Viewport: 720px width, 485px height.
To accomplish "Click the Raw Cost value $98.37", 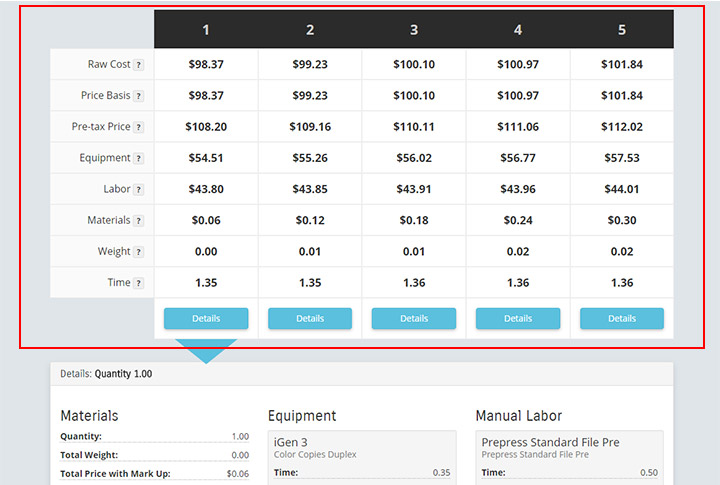I will 206,64.
